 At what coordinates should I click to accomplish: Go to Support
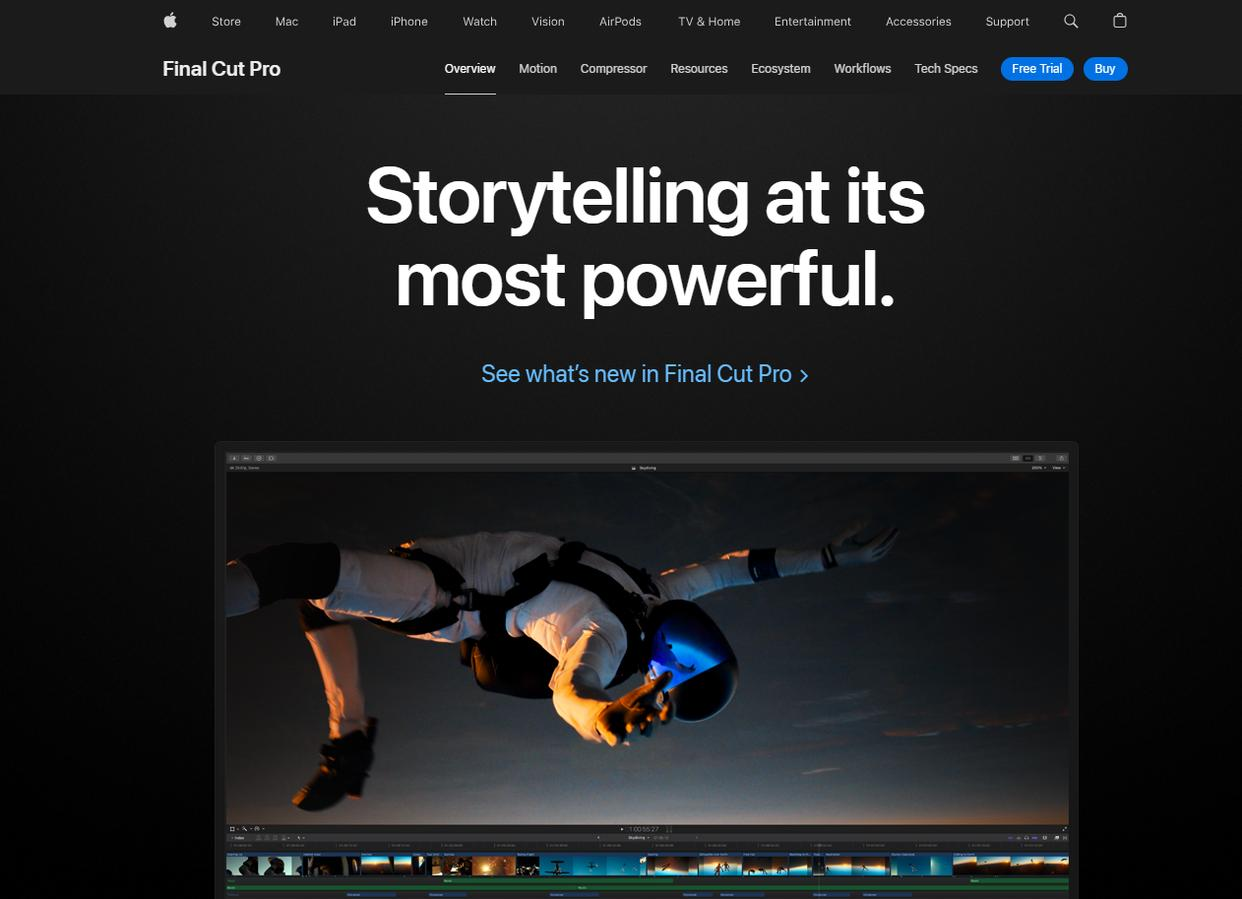click(x=1007, y=21)
